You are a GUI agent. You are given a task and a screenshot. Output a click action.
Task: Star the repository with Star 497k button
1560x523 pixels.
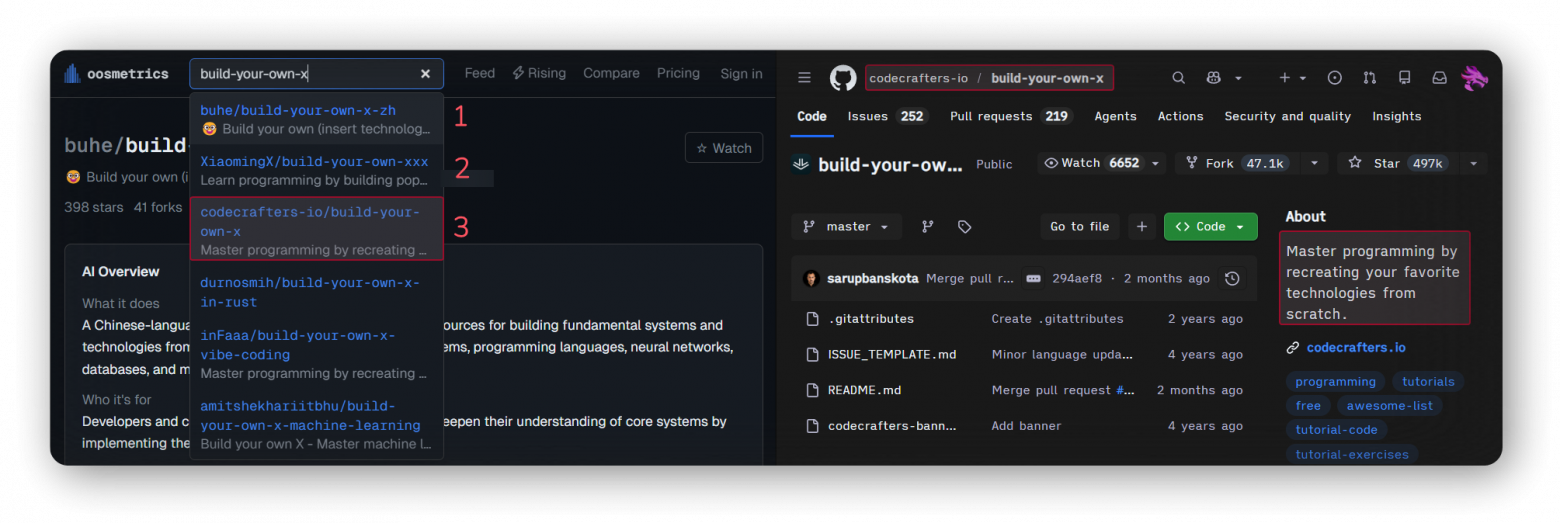tap(1398, 163)
